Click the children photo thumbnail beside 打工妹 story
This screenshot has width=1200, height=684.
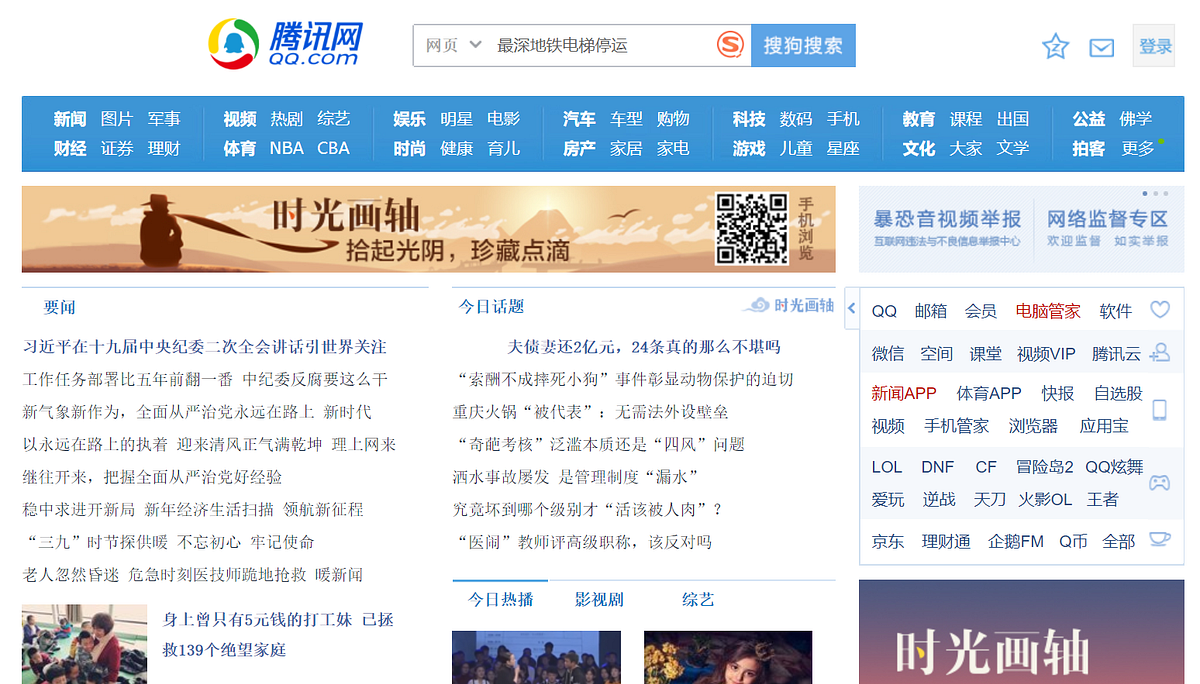coord(85,644)
